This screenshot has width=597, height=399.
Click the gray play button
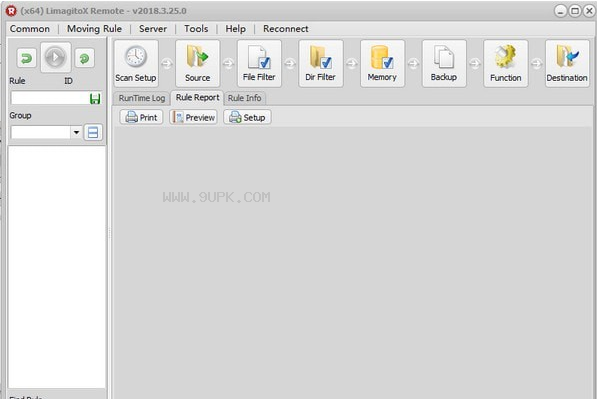[x=56, y=57]
